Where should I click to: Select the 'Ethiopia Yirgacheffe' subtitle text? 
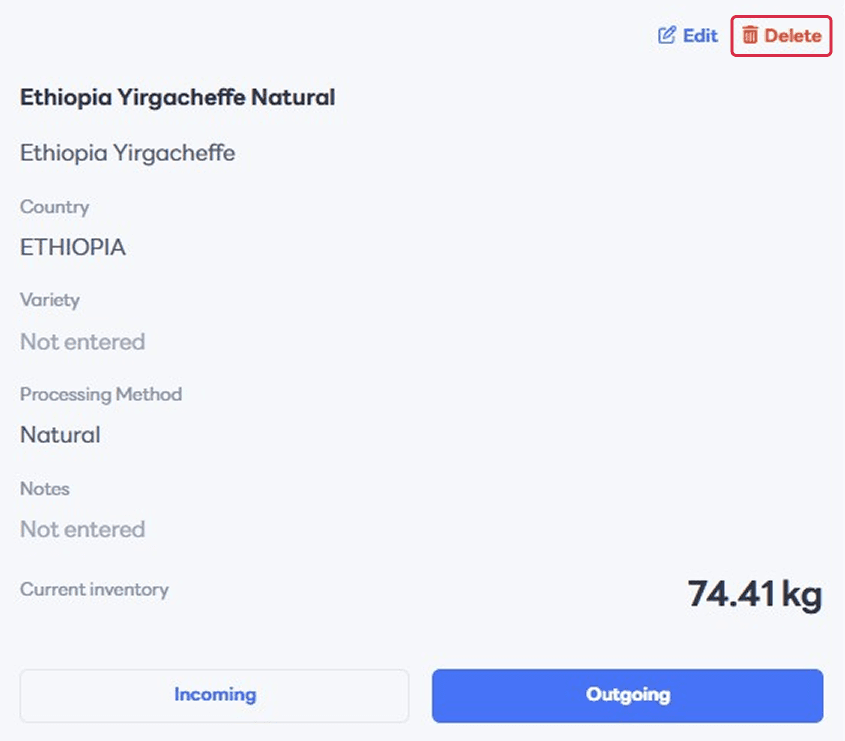(x=127, y=153)
